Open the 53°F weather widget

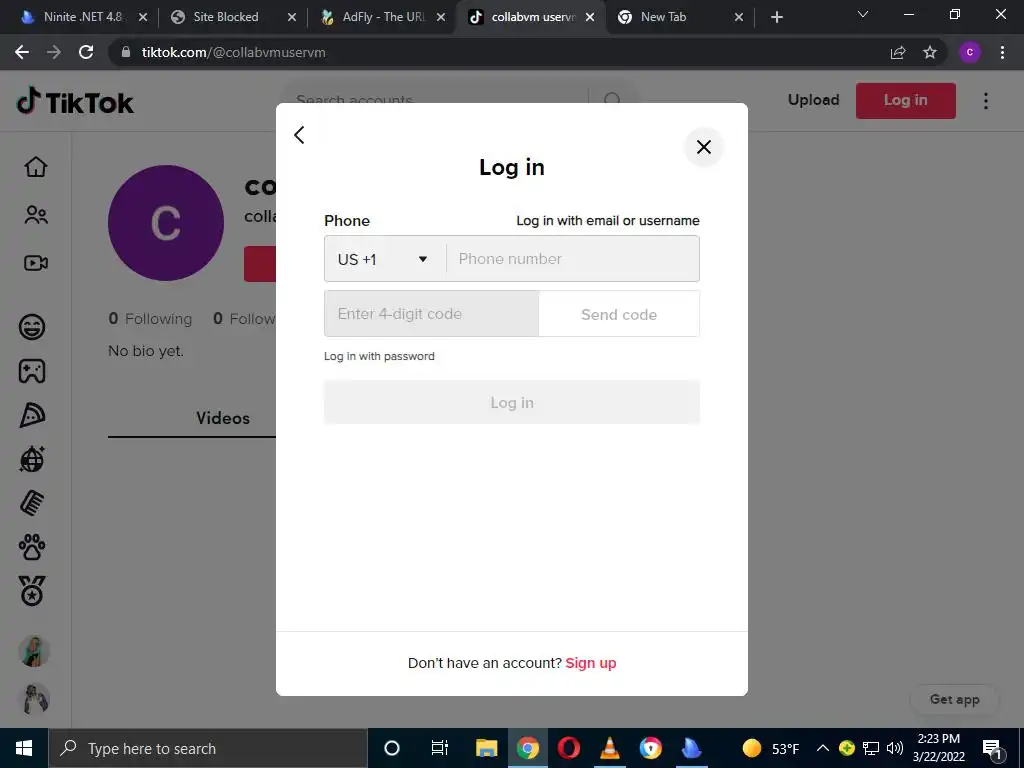click(771, 748)
